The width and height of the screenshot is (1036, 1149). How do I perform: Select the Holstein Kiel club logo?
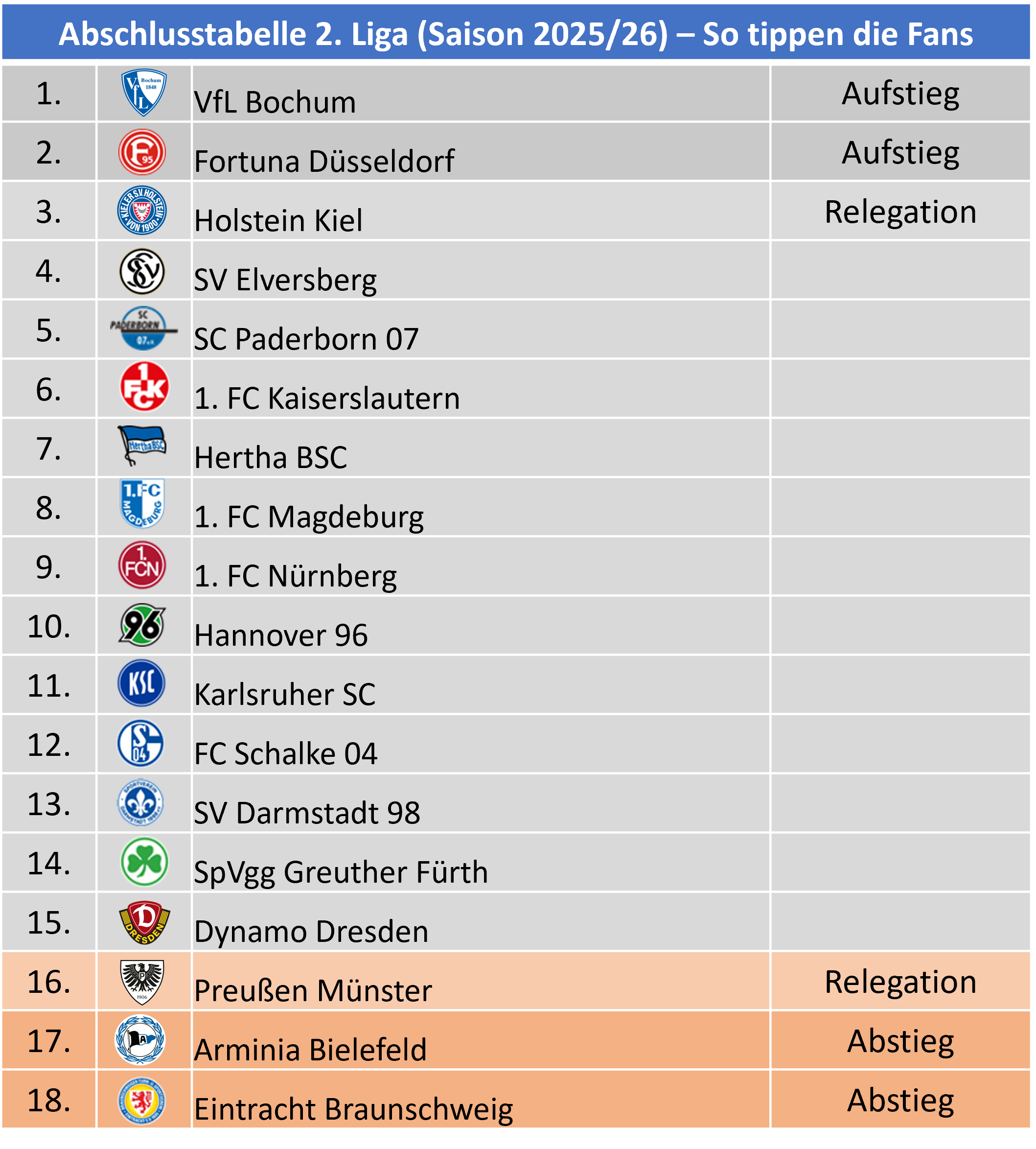click(x=142, y=211)
